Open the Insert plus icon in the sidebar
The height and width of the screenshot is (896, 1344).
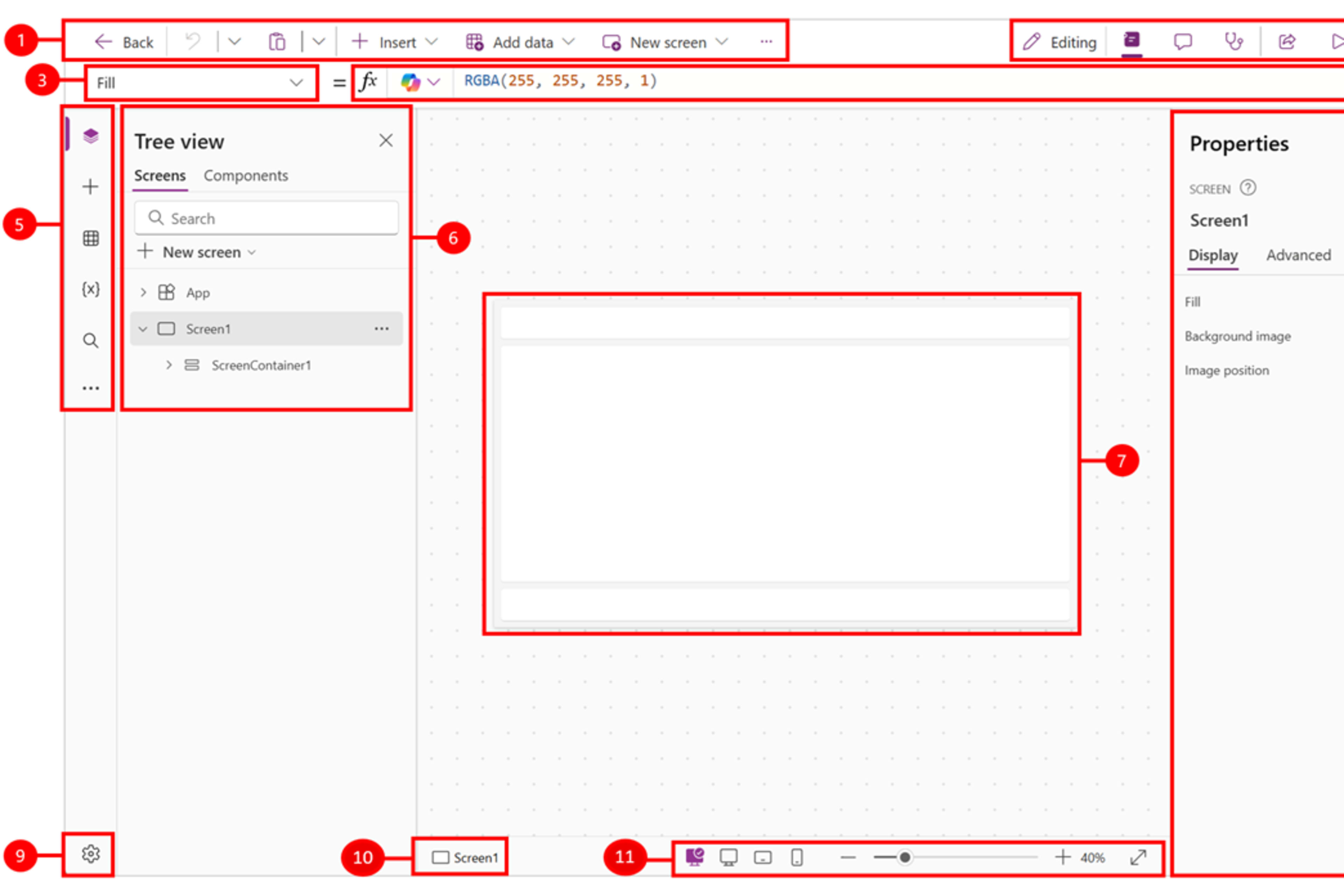pos(90,186)
